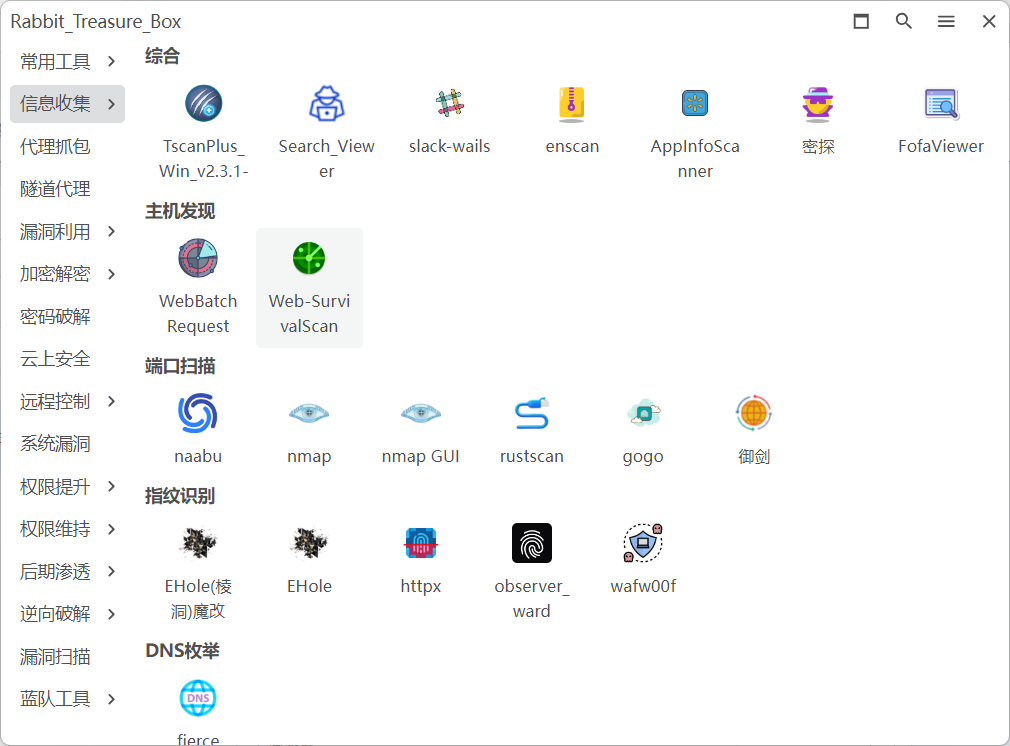1010x746 pixels.
Task: Launch the enscan tool
Action: (x=572, y=104)
